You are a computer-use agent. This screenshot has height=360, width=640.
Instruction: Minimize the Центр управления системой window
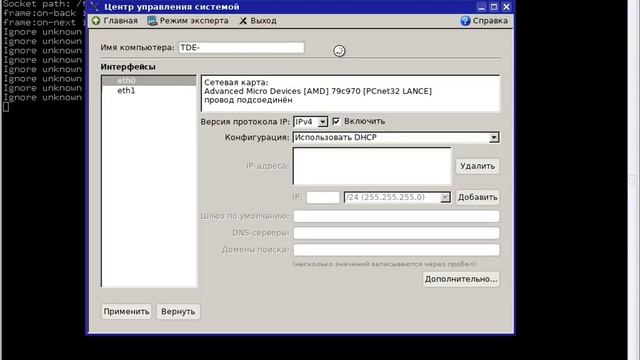(482, 7)
